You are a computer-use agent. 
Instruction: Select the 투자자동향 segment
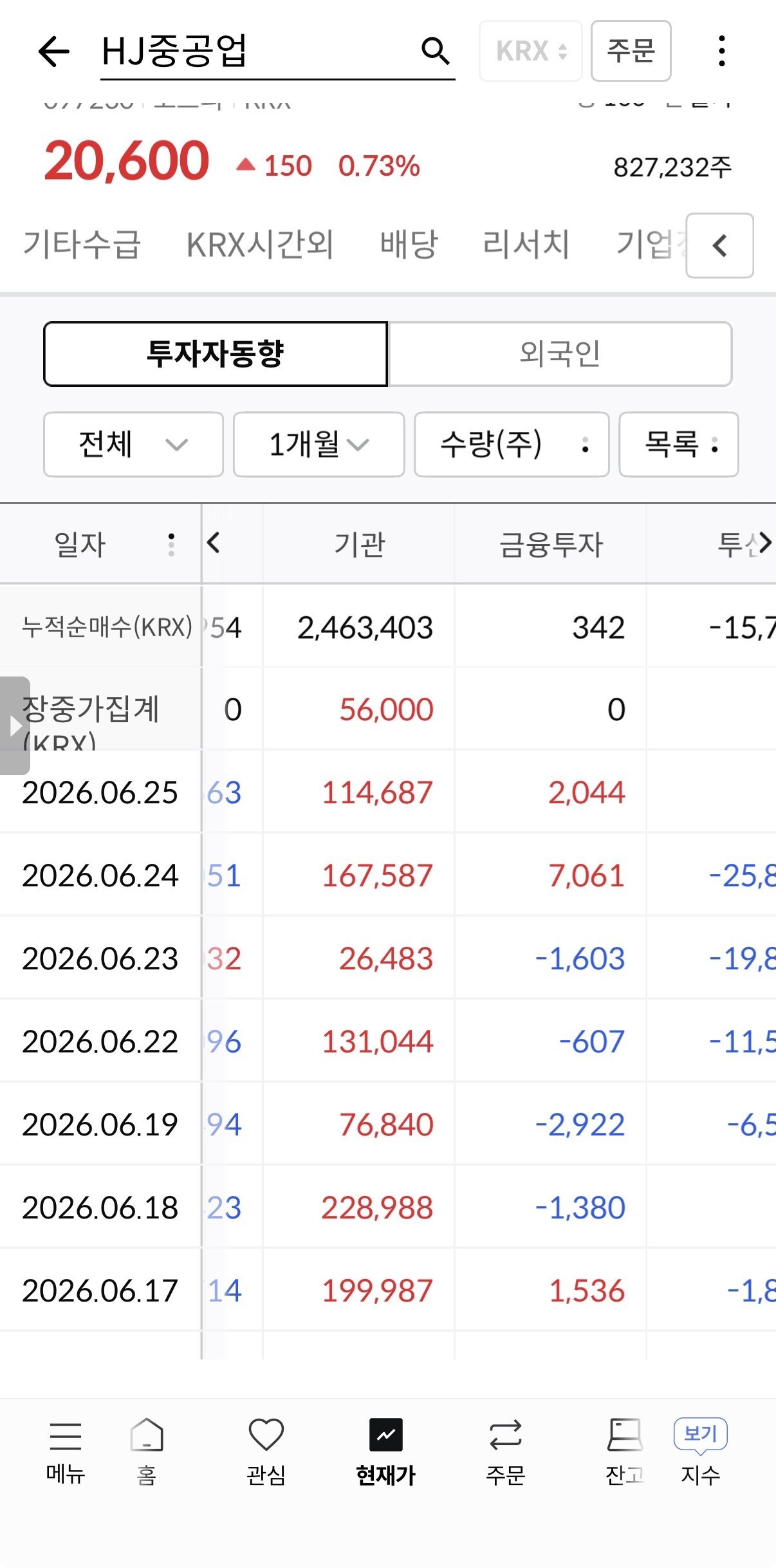click(216, 354)
